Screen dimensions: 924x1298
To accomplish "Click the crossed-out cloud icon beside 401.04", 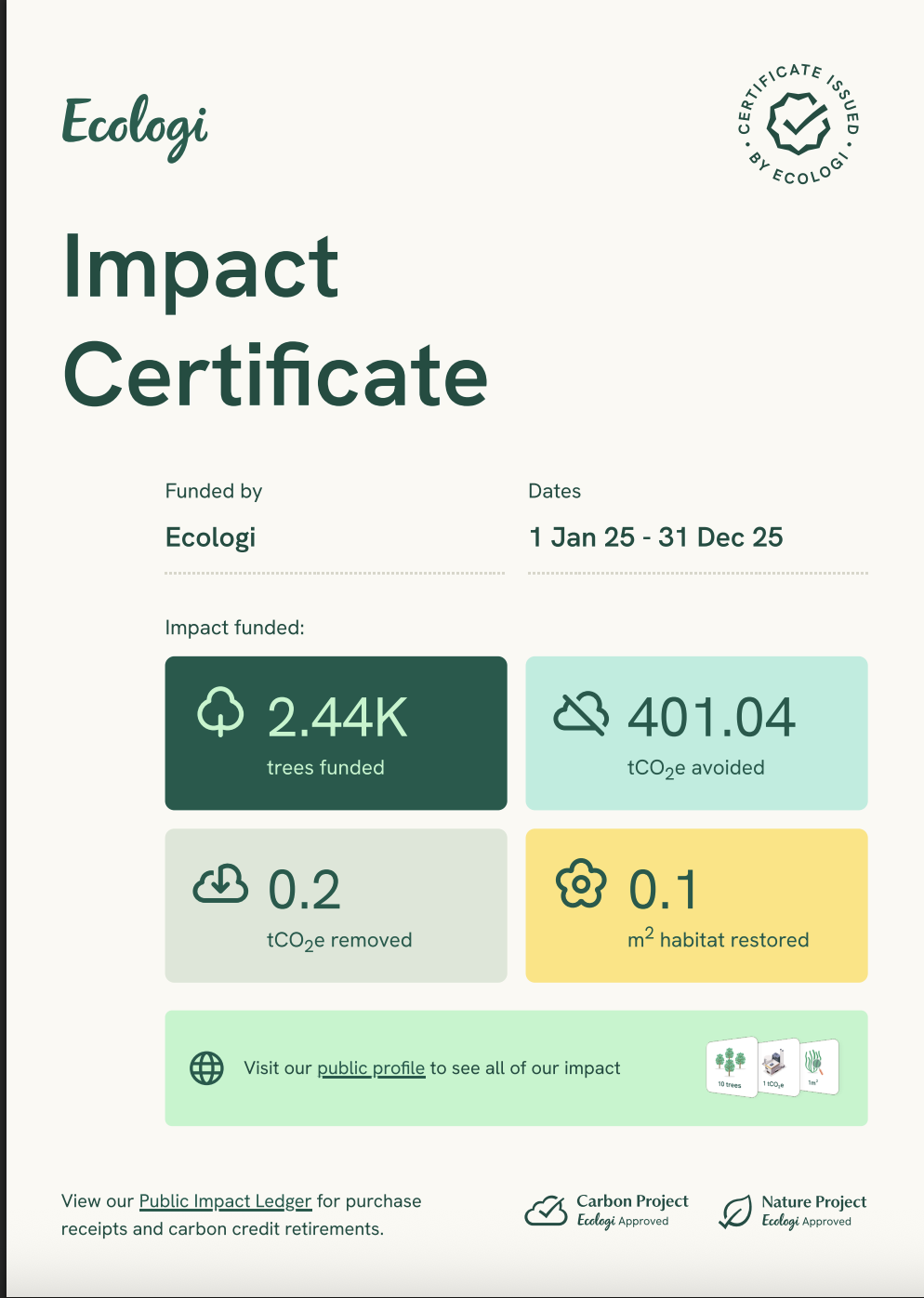I will pyautogui.click(x=581, y=714).
